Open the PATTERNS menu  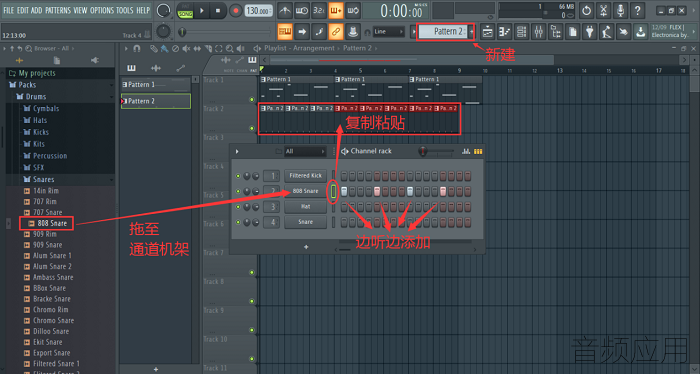[x=58, y=10]
